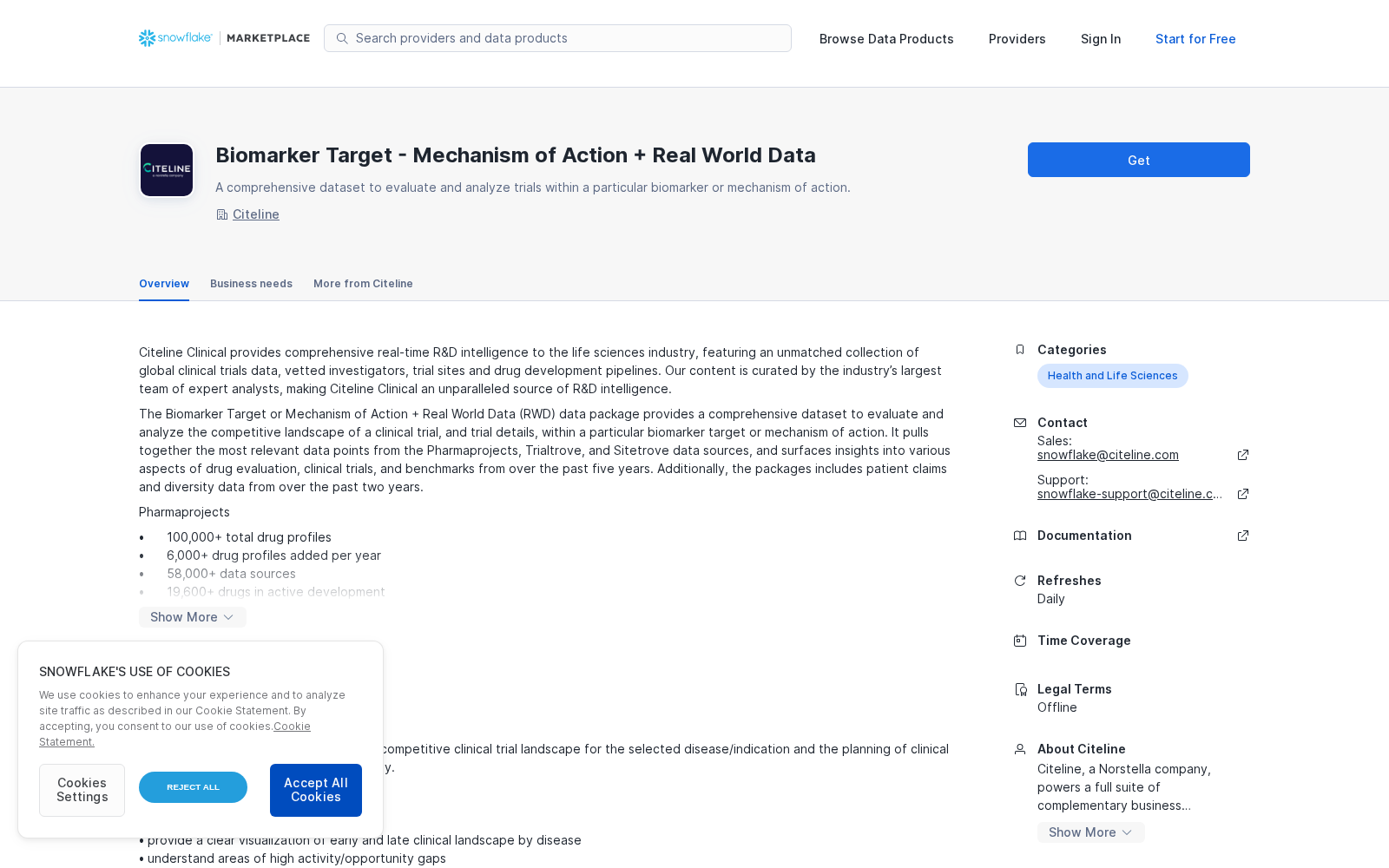Open Browse Data Products menu
Image resolution: width=1389 pixels, height=868 pixels.
886,39
